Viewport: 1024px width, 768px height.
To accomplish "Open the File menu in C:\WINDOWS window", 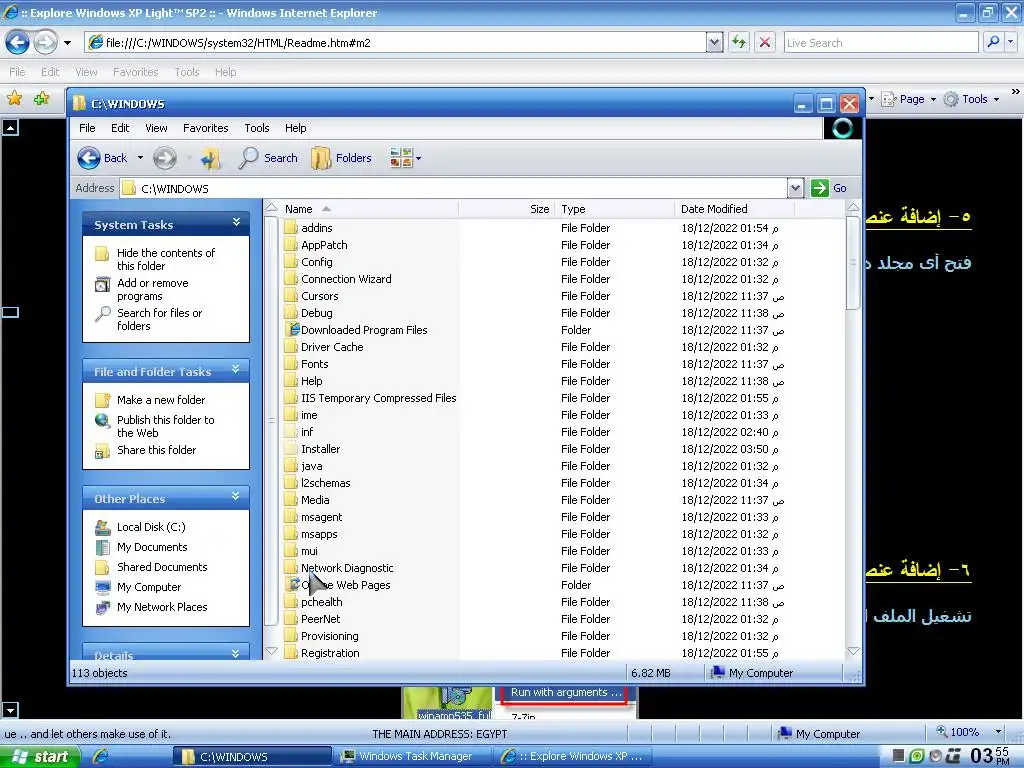I will click(87, 128).
